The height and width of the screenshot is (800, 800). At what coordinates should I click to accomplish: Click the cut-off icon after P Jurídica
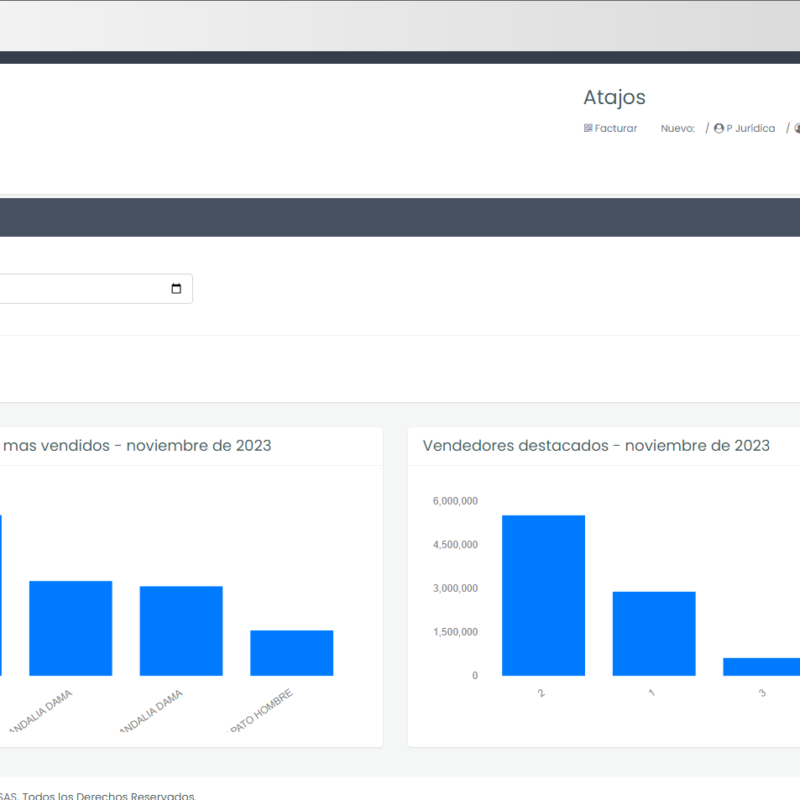(797, 128)
